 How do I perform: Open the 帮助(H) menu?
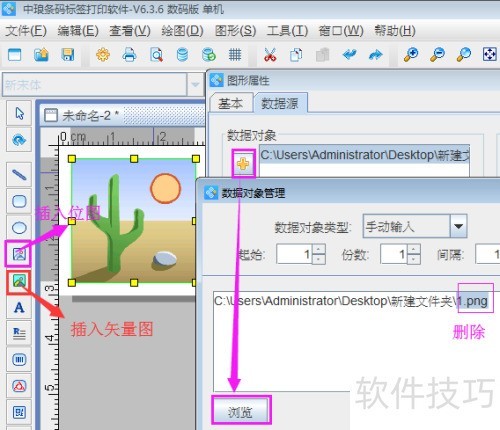coord(395,31)
